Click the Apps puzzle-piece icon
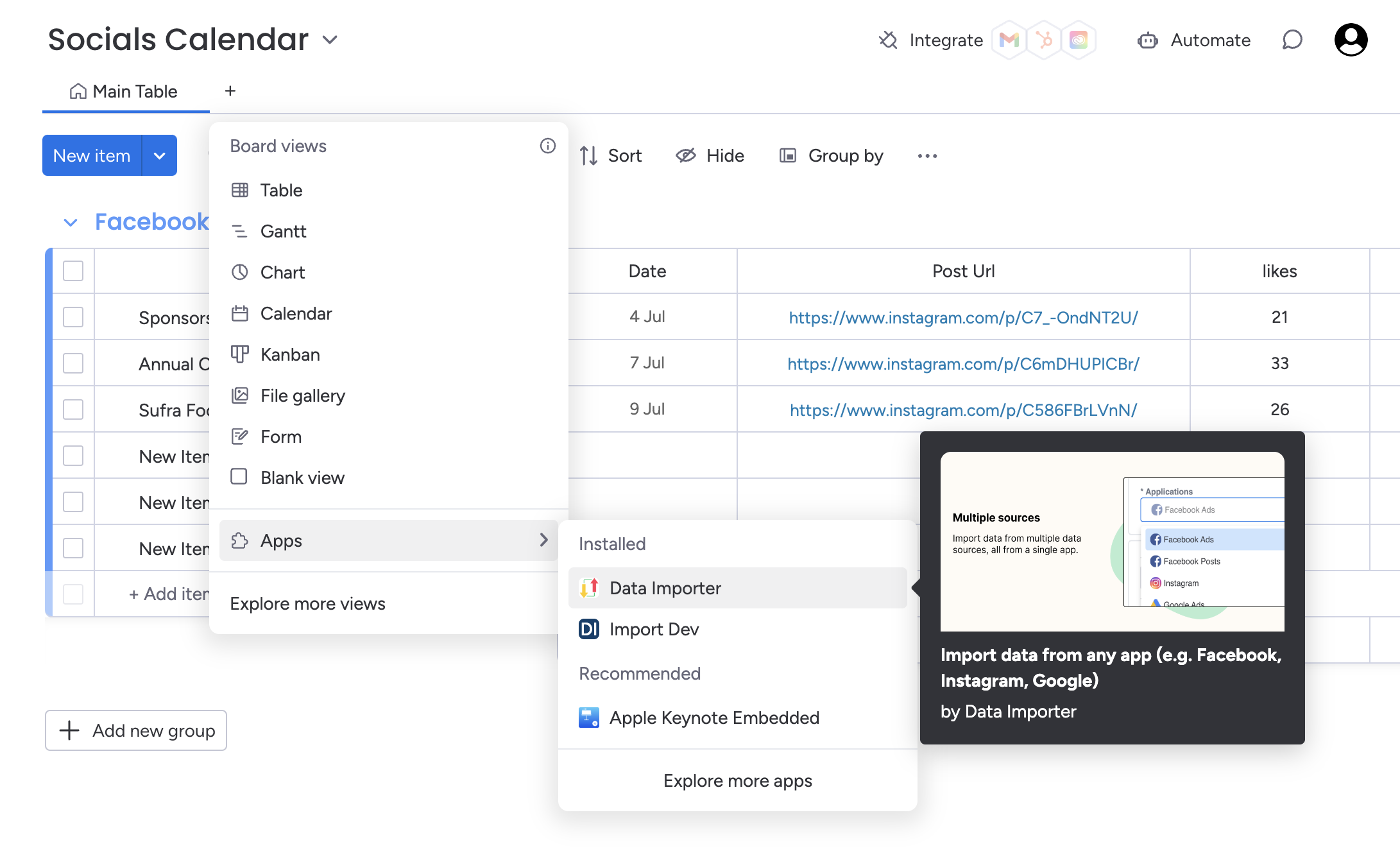This screenshot has width=1400, height=860. point(240,540)
